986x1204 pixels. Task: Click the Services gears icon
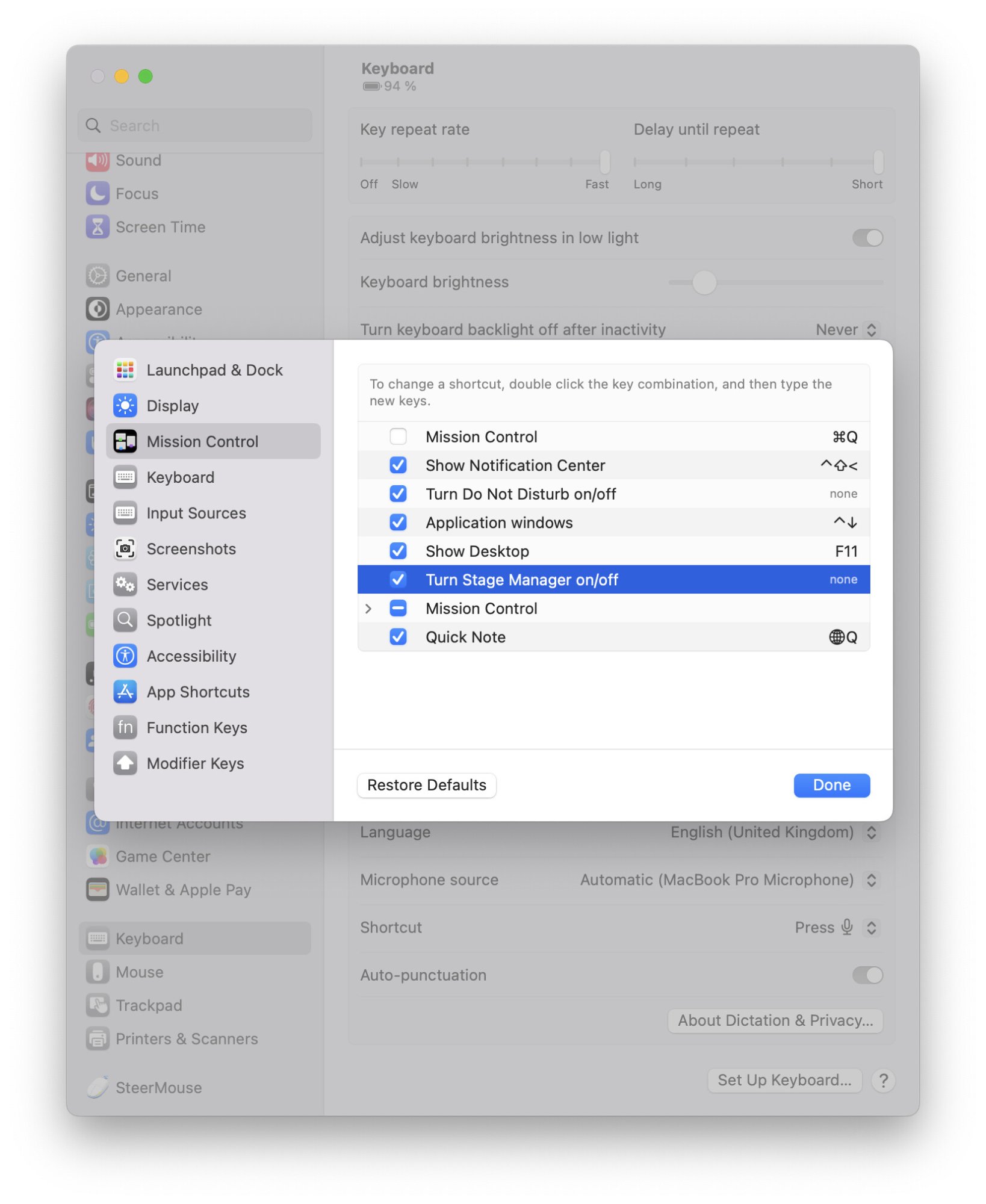125,585
